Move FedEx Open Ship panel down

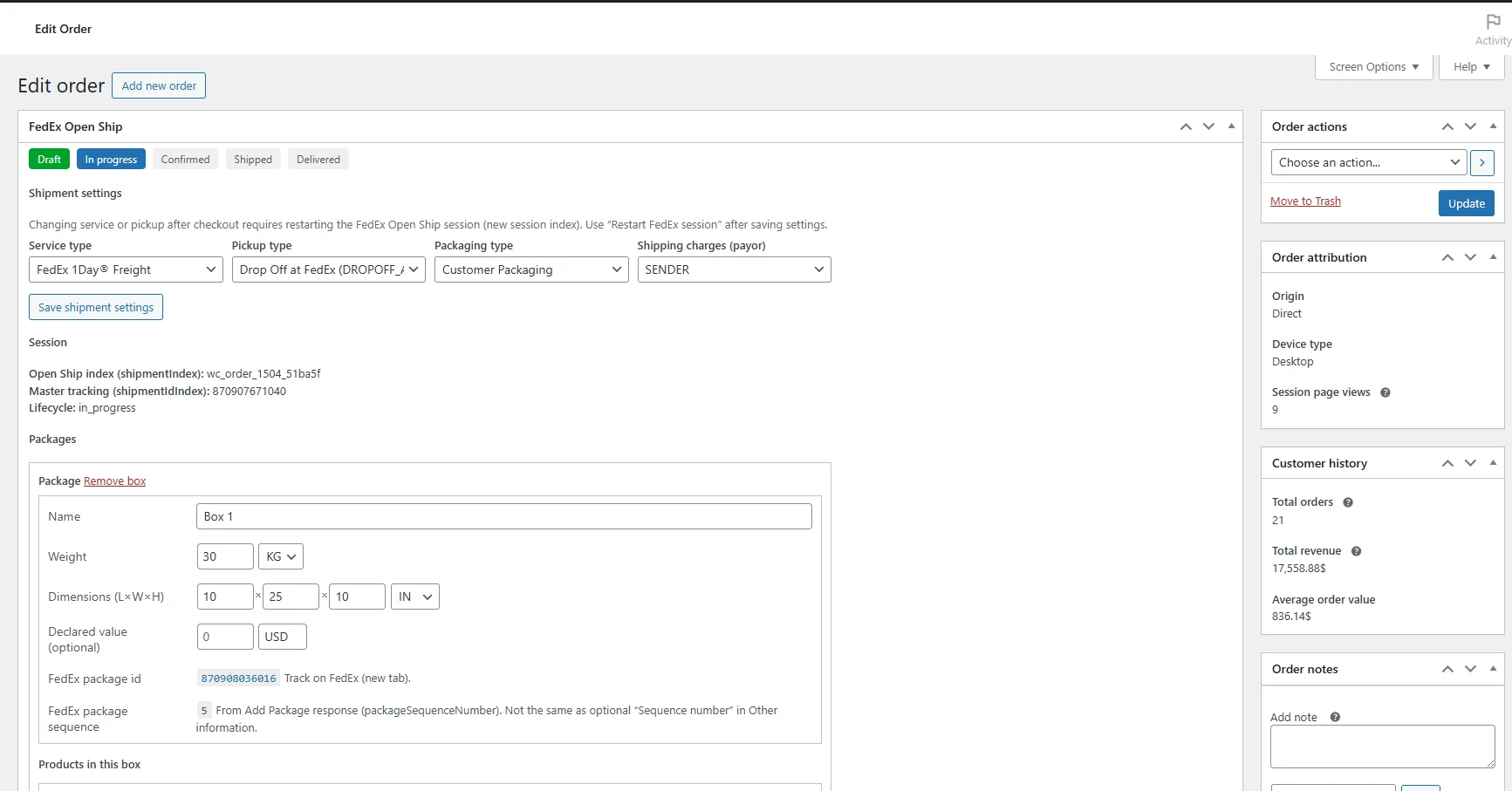1208,126
